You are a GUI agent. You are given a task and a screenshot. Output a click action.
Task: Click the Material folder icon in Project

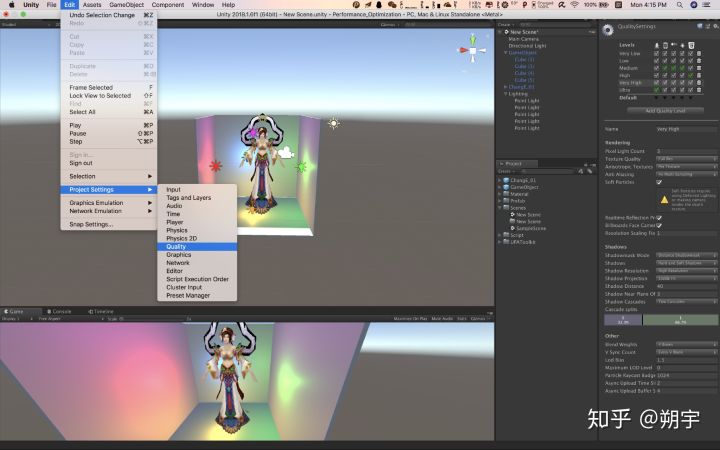pyautogui.click(x=506, y=194)
